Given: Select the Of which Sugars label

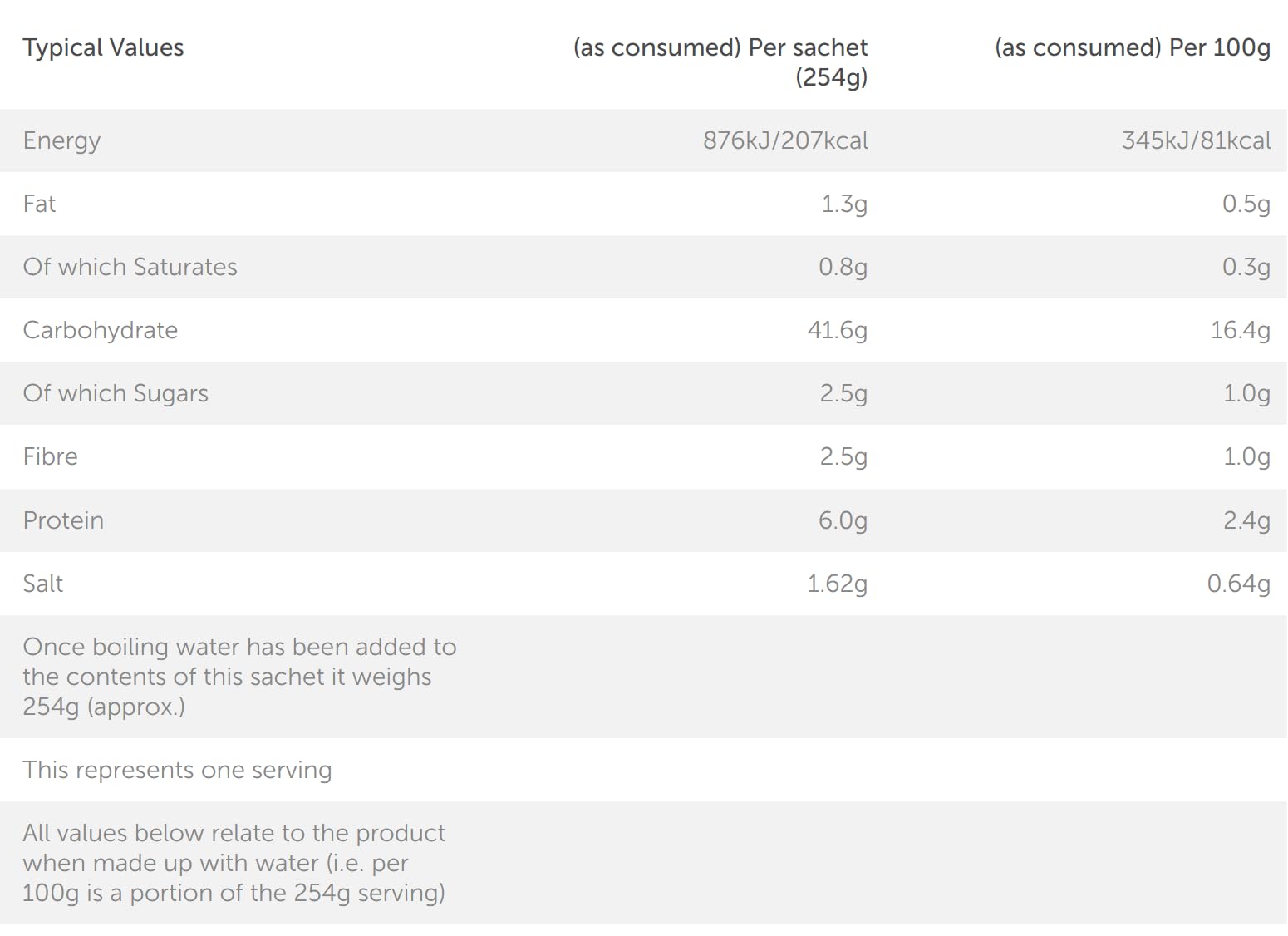Looking at the screenshot, I should coord(116,393).
